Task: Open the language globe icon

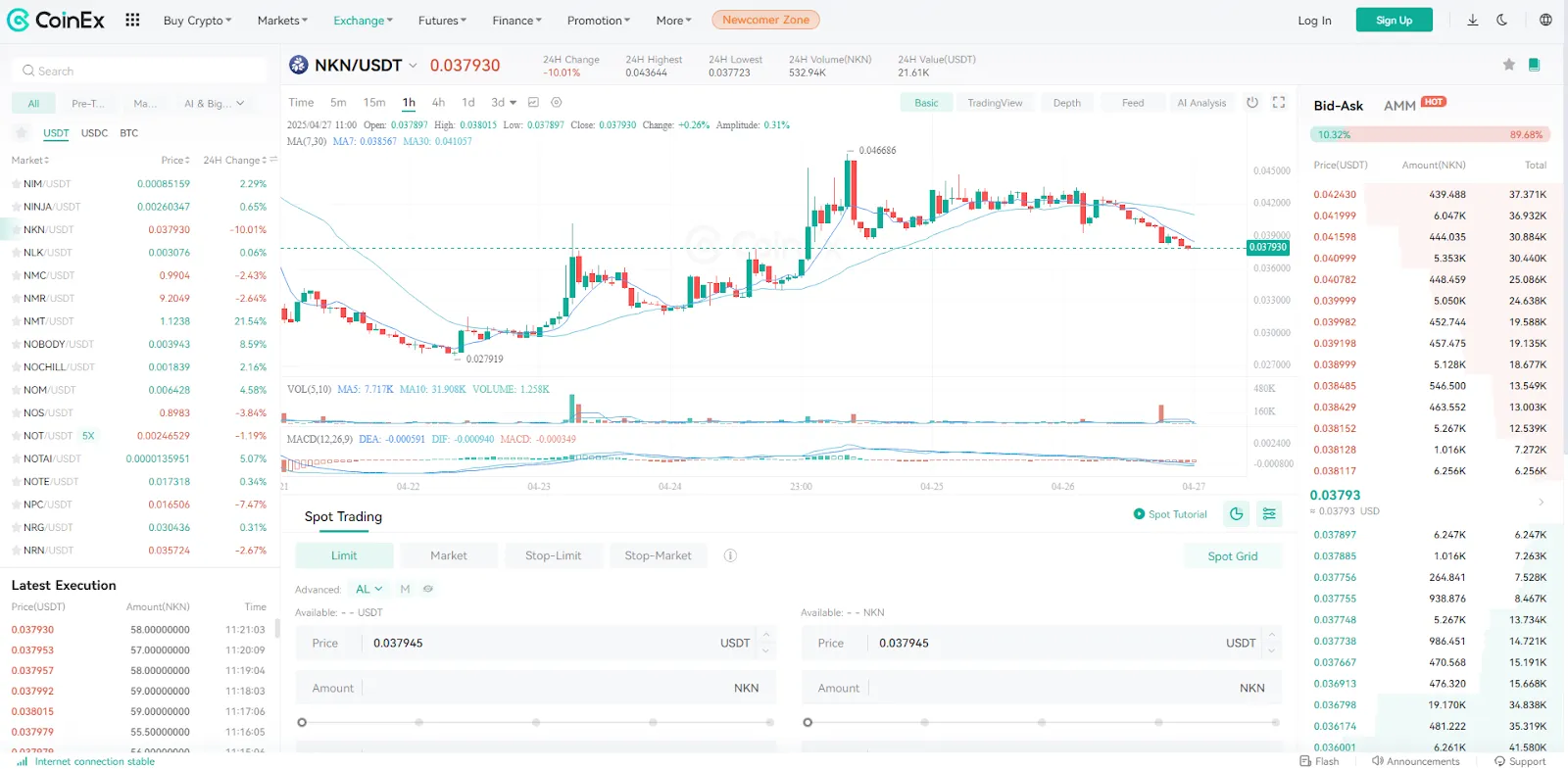Action: pyautogui.click(x=1545, y=20)
